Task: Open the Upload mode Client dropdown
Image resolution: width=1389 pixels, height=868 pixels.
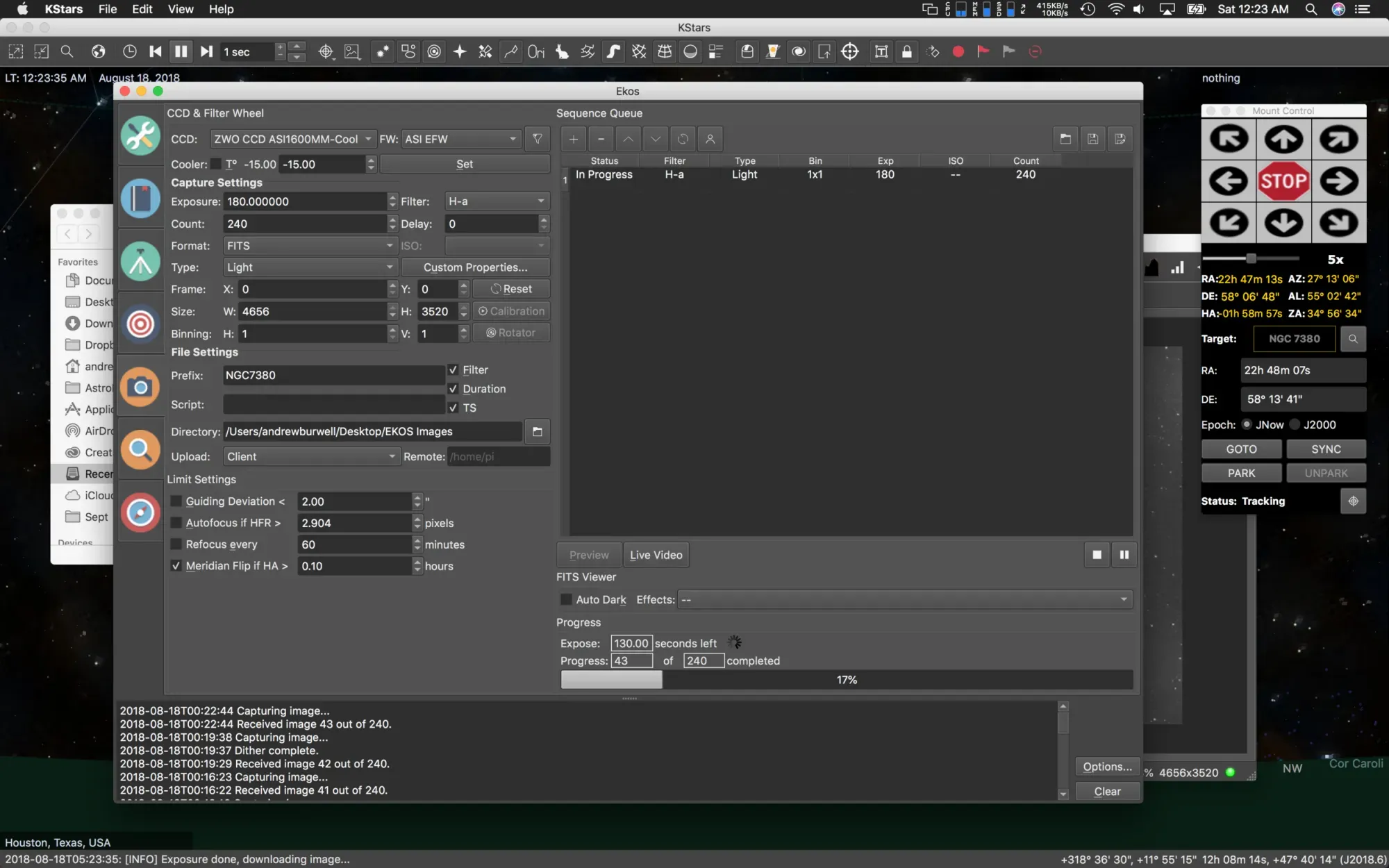Action: point(310,456)
